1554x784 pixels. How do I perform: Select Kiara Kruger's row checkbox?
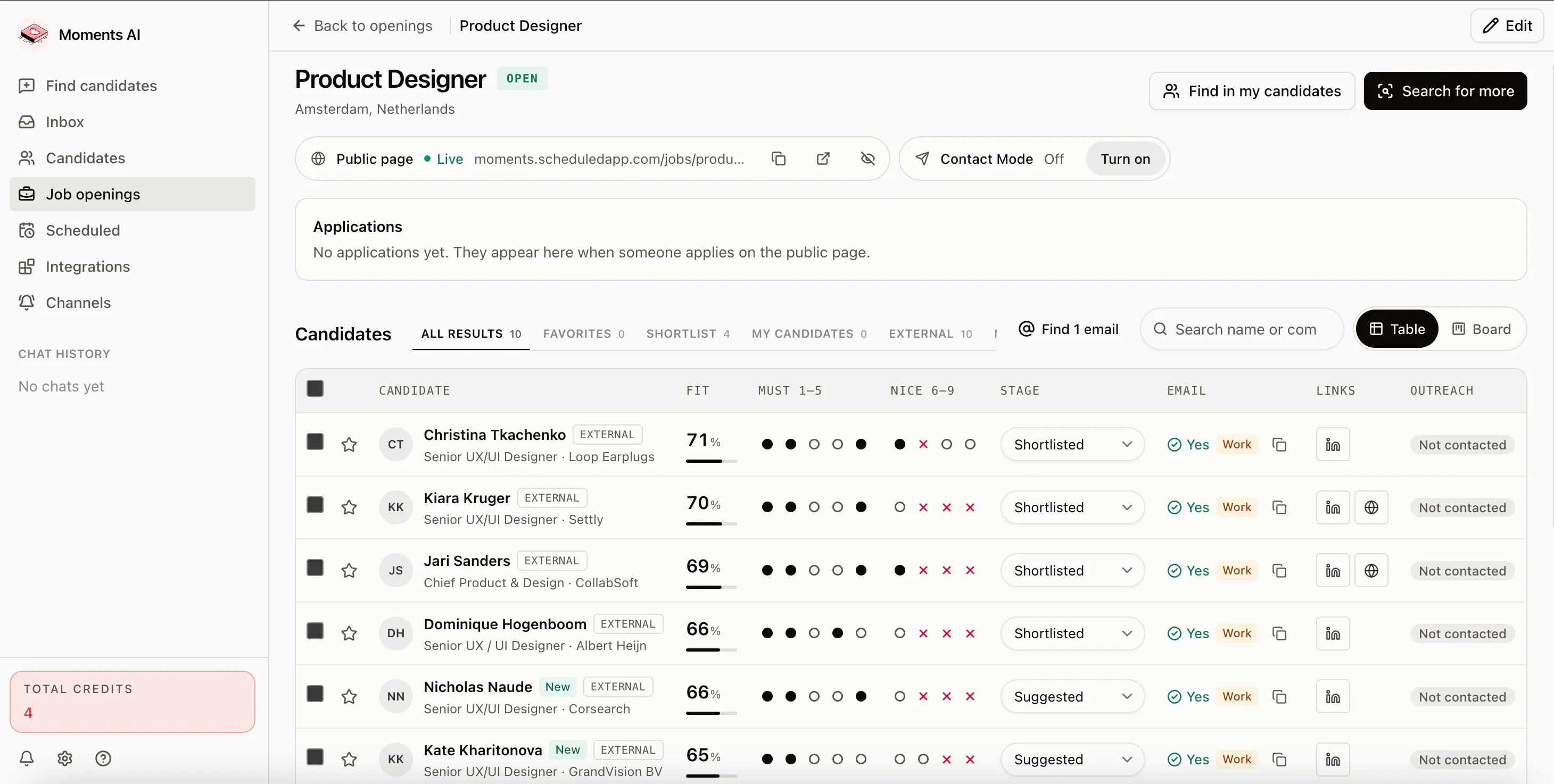[x=315, y=505]
